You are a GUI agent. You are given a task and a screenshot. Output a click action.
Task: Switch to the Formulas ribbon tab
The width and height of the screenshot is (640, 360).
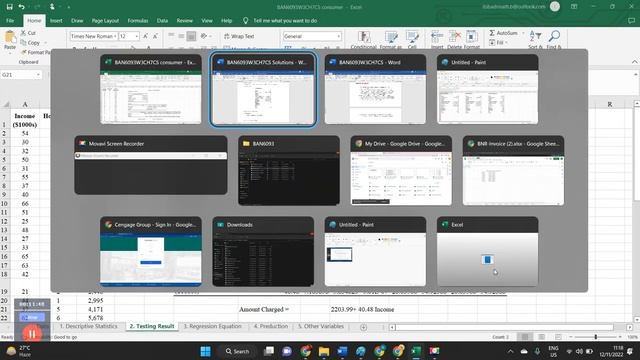click(138, 20)
